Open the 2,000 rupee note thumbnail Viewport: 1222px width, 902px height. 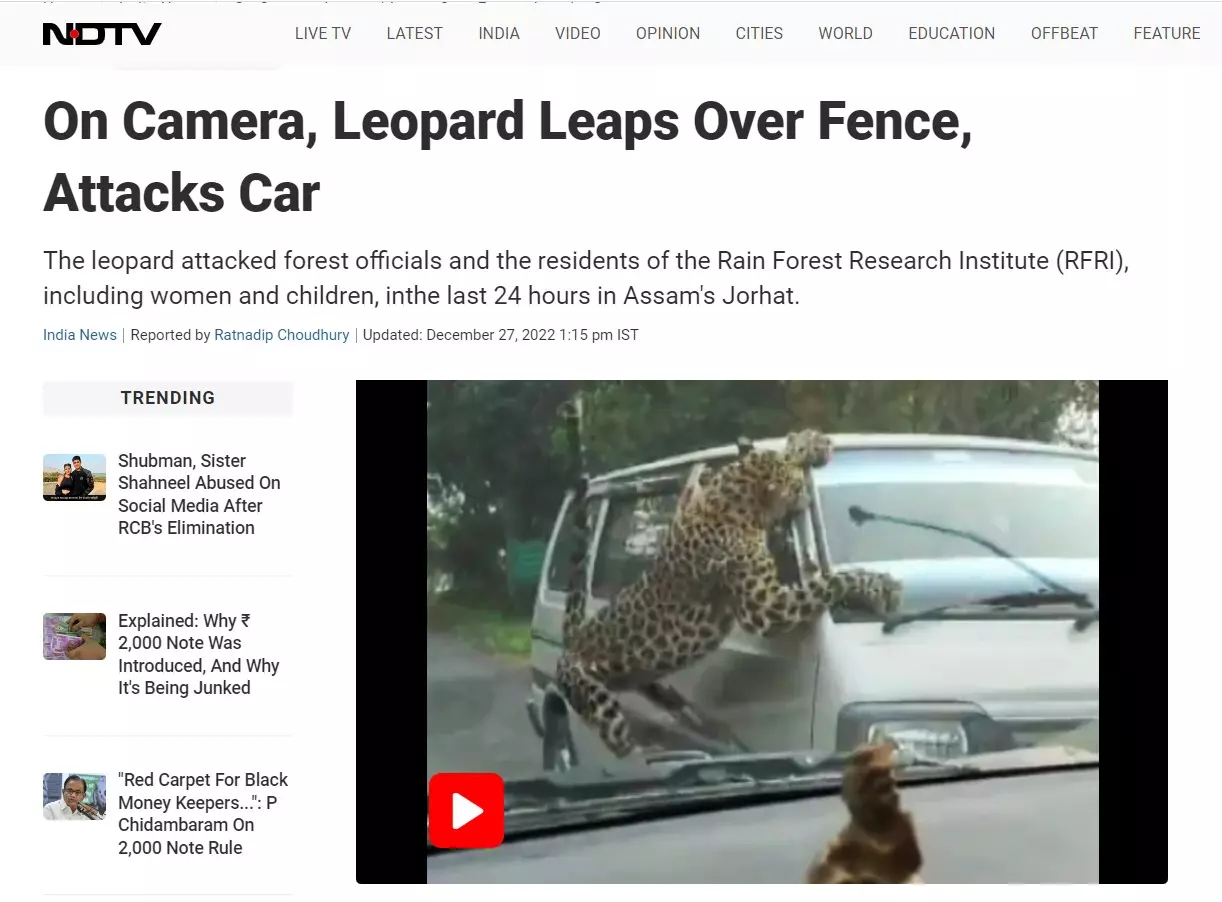[x=74, y=636]
